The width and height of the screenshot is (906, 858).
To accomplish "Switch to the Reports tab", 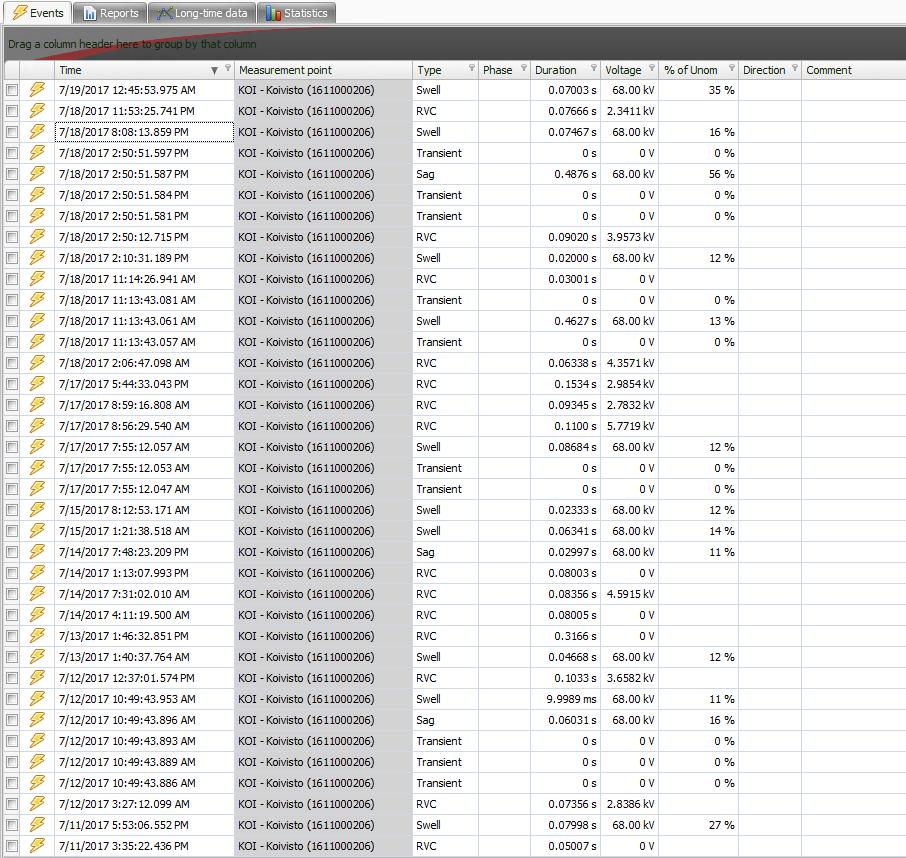I will click(111, 13).
